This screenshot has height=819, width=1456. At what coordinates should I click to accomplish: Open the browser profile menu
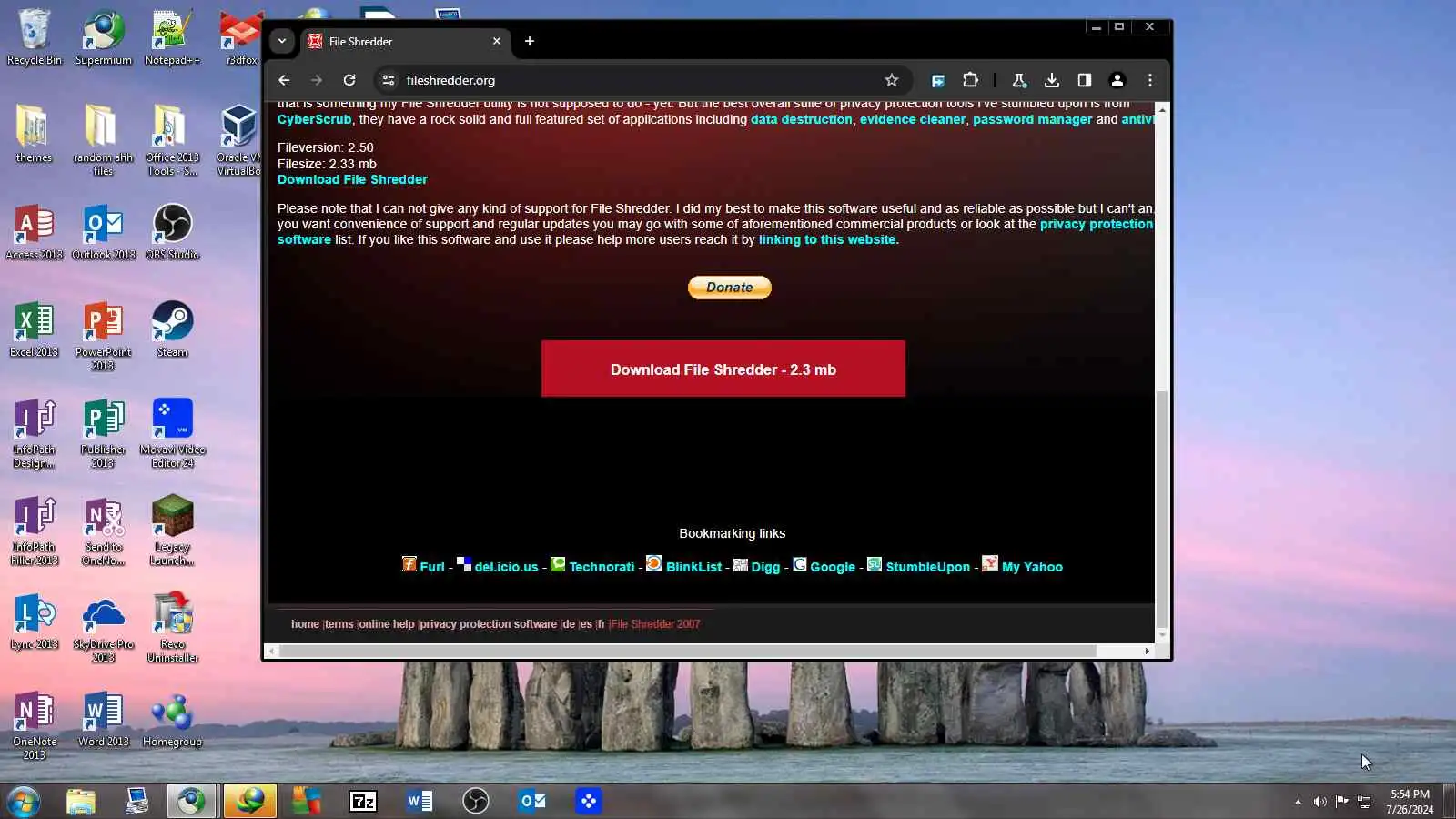click(1117, 80)
